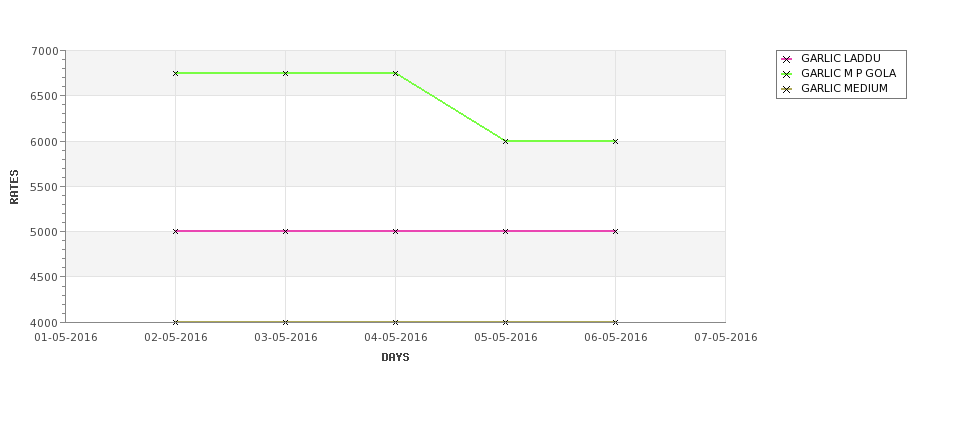975x429 pixels.
Task: Select the green data point on 02-05-2016
Action: coord(175,73)
